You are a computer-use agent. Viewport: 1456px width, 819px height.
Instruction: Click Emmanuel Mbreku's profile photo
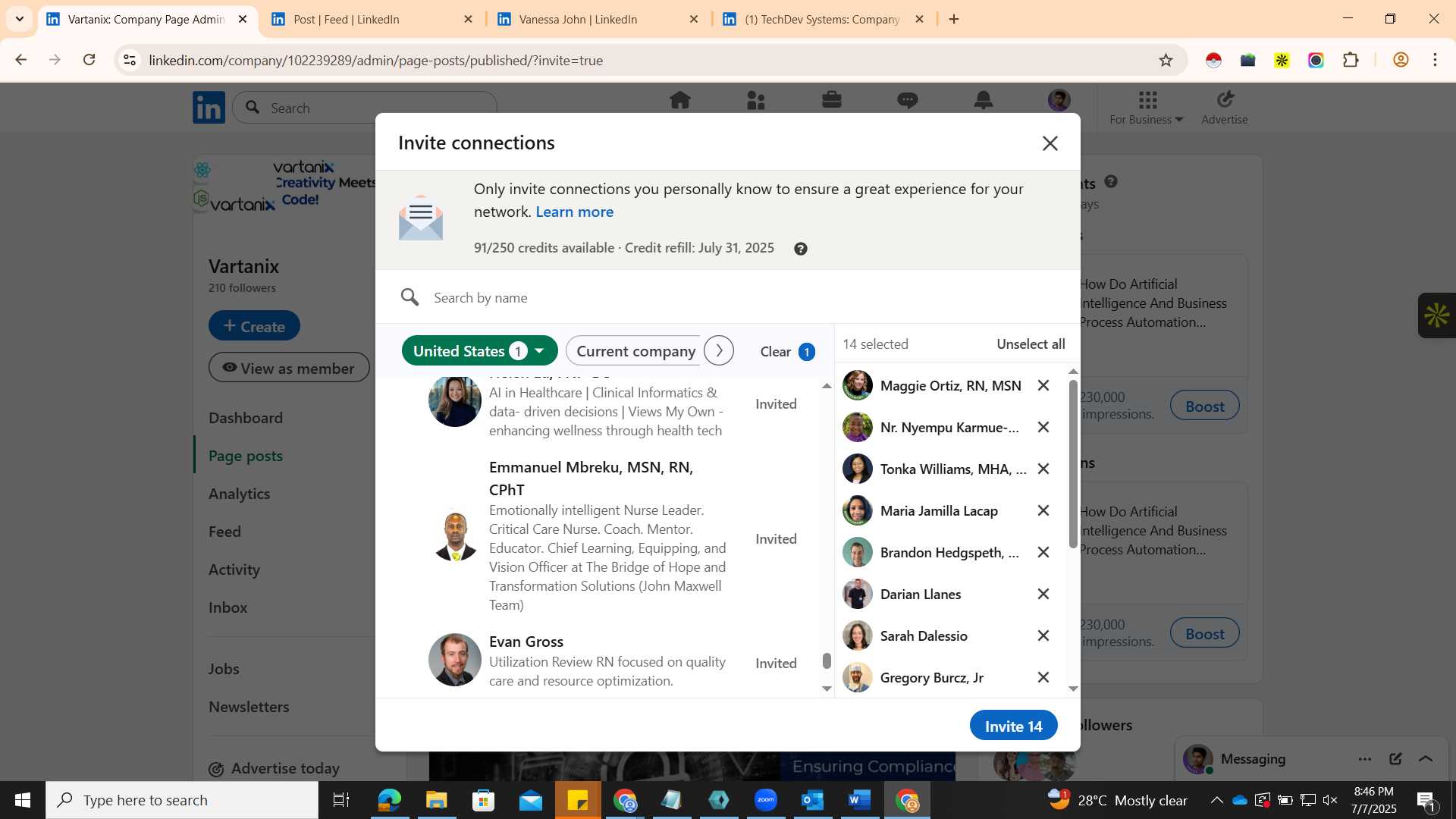[455, 535]
